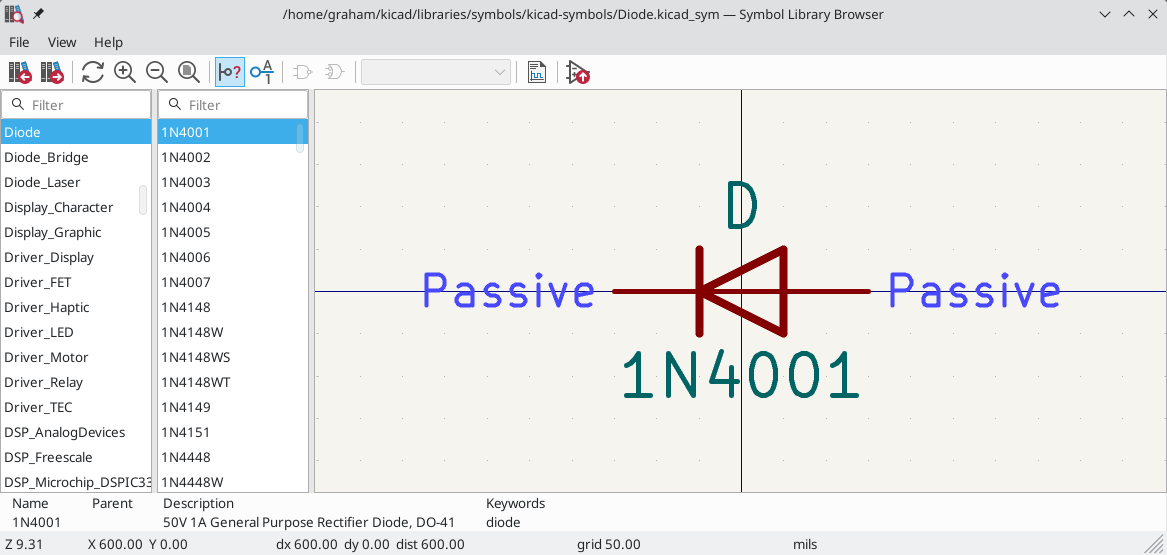Image resolution: width=1167 pixels, height=555 pixels.
Task: Open the symbol datasheet icon
Action: click(537, 72)
